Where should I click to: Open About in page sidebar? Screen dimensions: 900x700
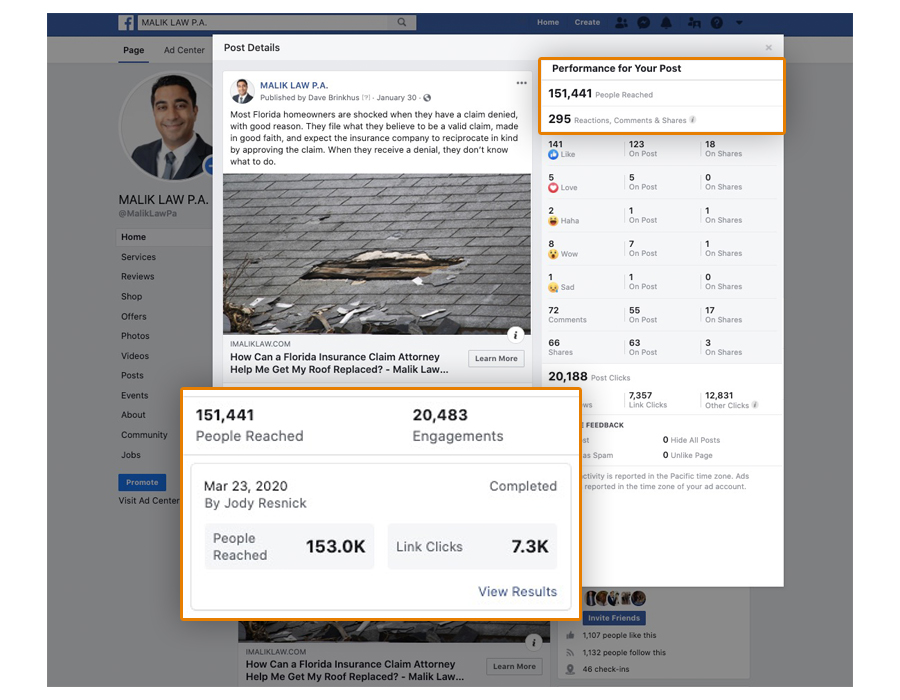tap(133, 415)
